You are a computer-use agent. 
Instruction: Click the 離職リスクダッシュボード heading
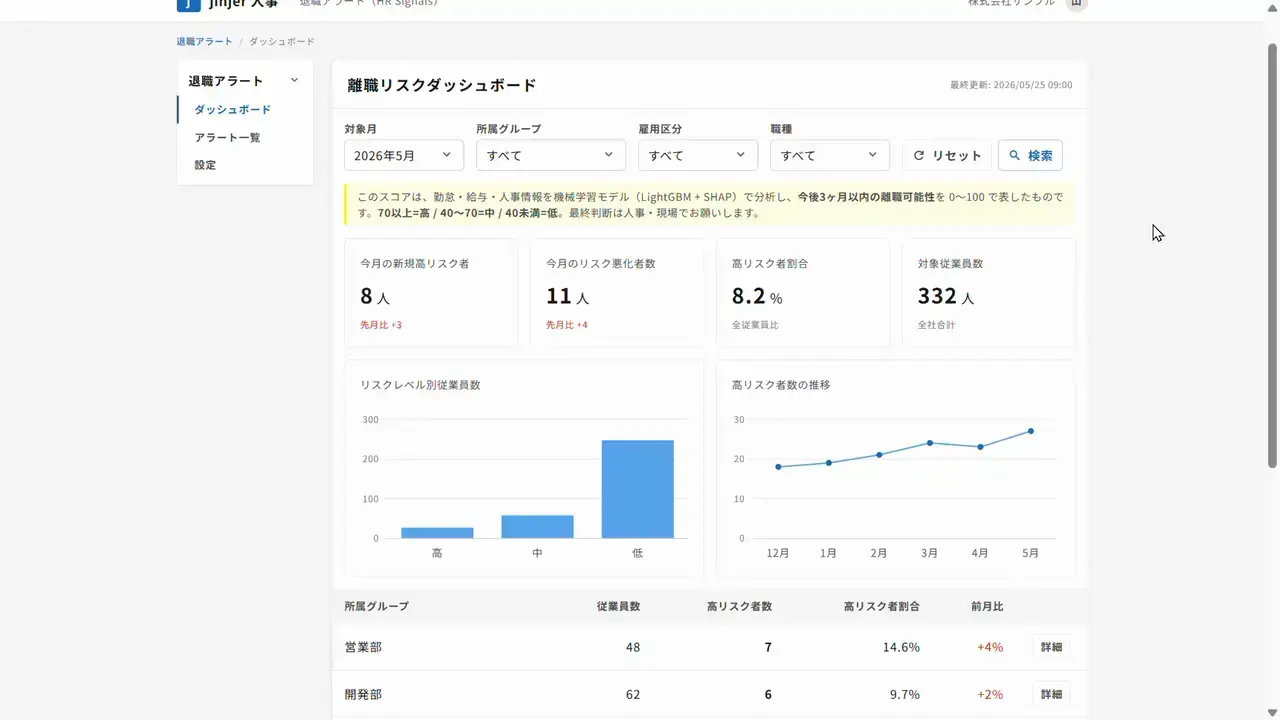442,85
